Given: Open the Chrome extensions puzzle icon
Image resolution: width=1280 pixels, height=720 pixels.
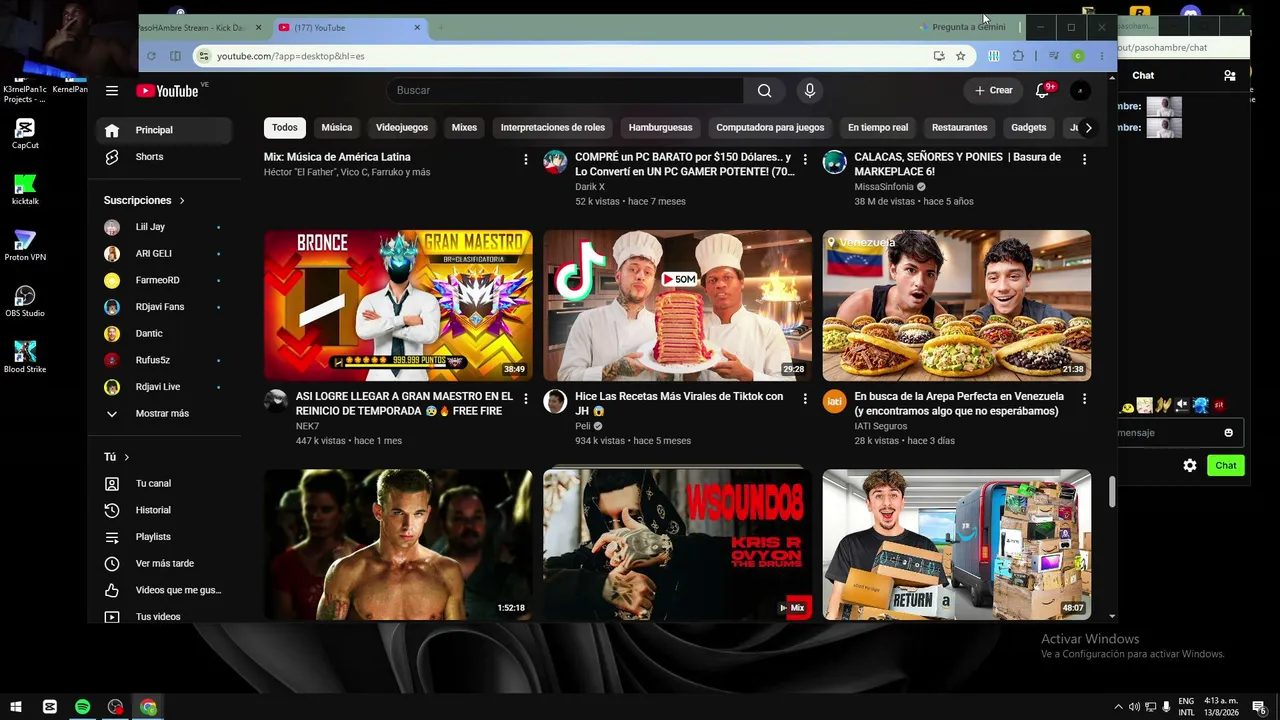Looking at the screenshot, I should tap(1018, 56).
